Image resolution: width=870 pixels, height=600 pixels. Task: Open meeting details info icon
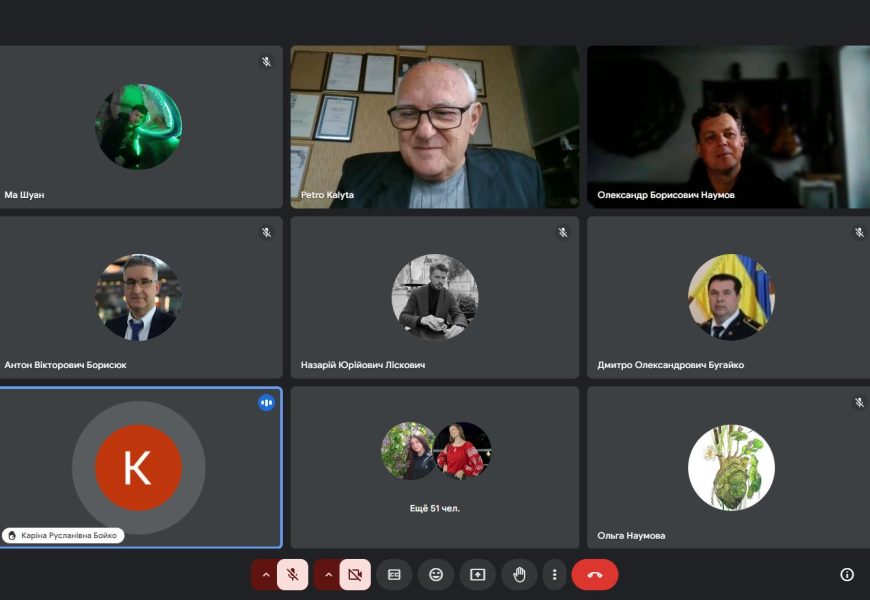(847, 575)
